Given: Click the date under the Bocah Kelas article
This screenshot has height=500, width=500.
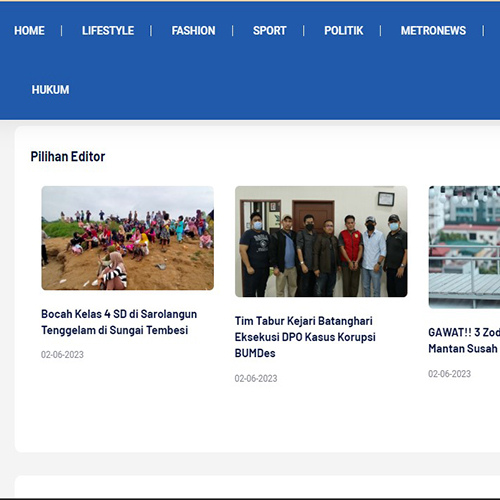Looking at the screenshot, I should (x=62, y=355).
